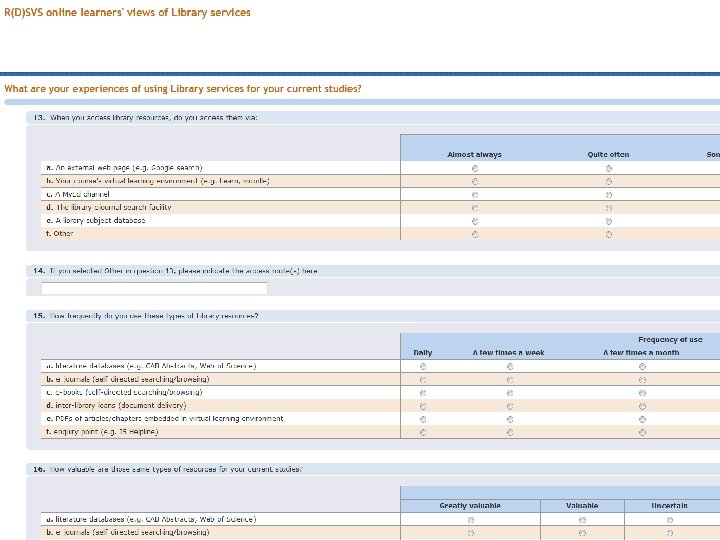Viewport: 720px width, 540px height.
Task: Pick A few times a month for inter-library loans
Action: coord(642,406)
